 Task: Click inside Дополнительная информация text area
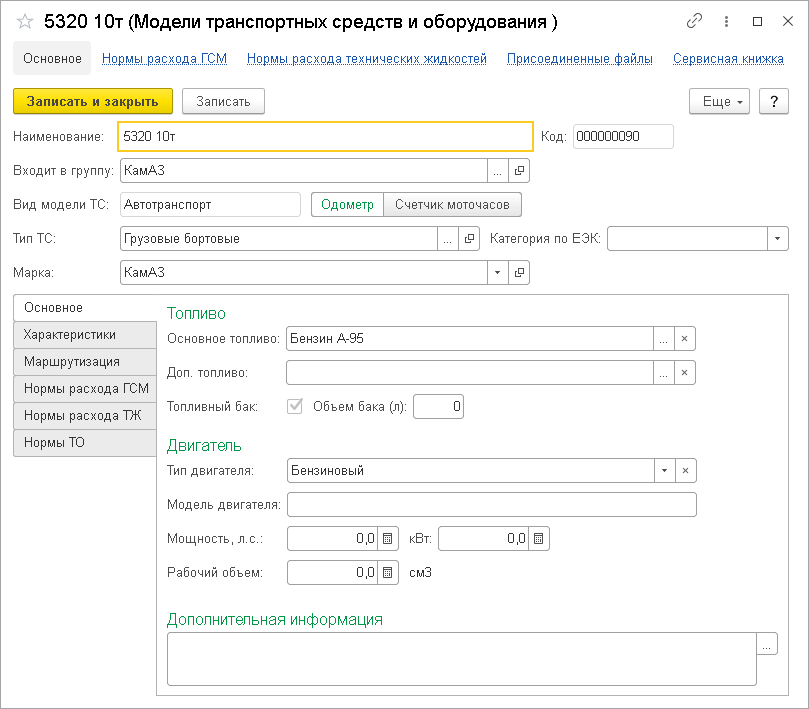(x=462, y=659)
